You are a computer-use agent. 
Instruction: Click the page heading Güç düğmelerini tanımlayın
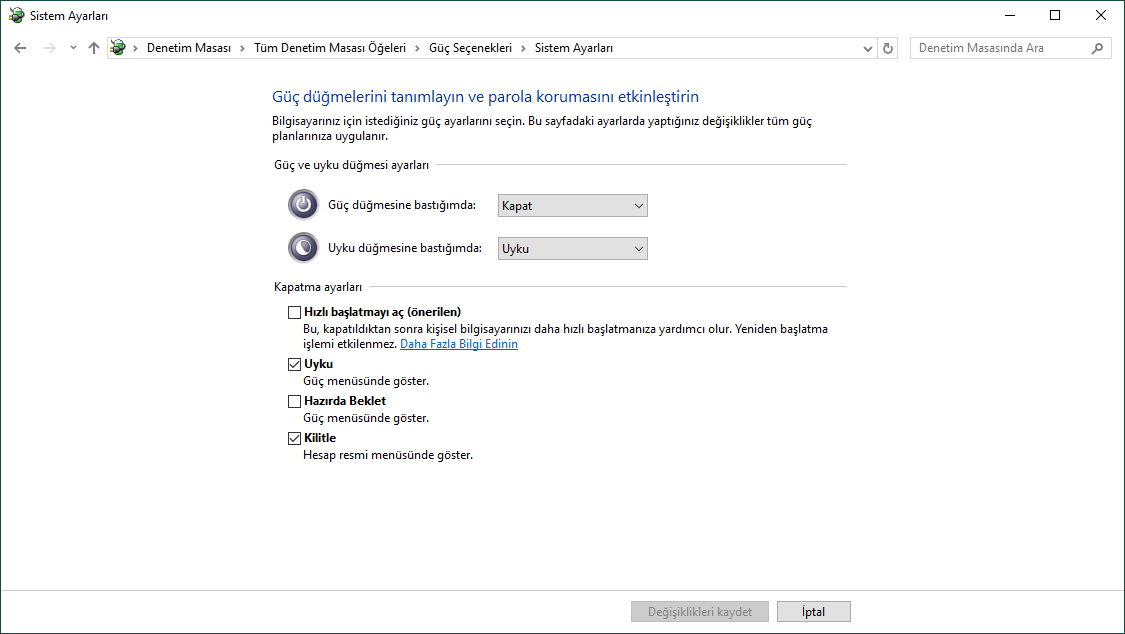point(485,97)
